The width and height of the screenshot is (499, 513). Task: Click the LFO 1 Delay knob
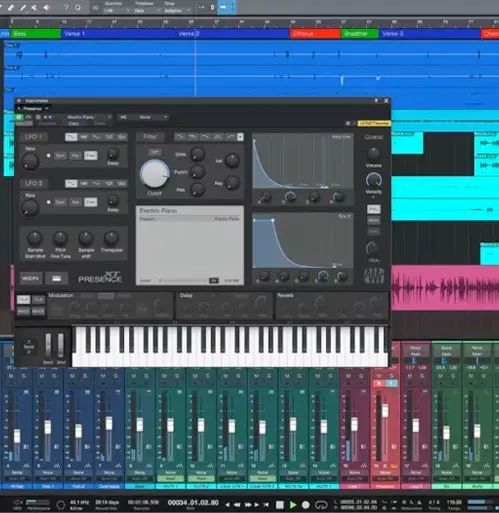[113, 154]
